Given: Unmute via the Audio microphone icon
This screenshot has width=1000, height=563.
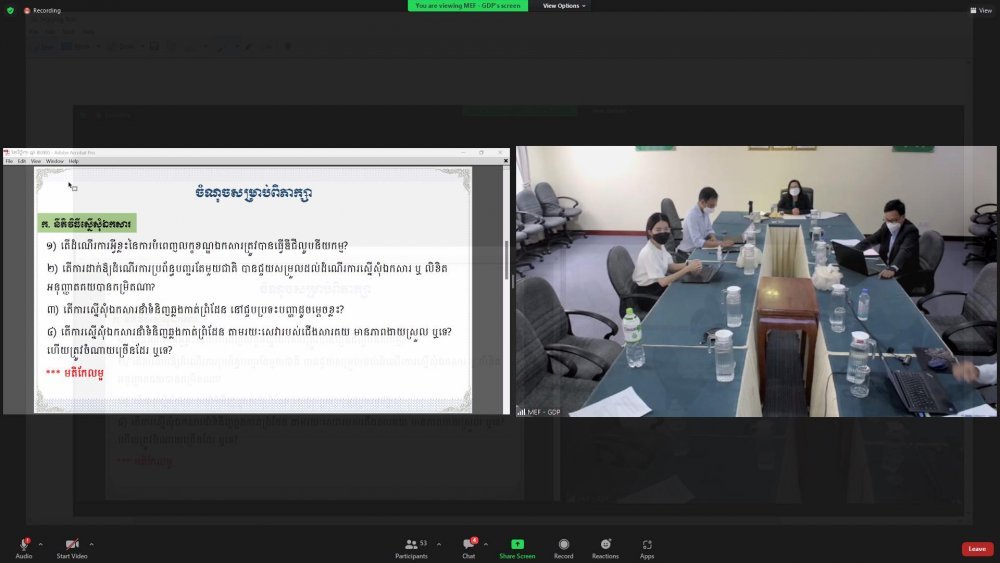Looking at the screenshot, I should [x=23, y=545].
